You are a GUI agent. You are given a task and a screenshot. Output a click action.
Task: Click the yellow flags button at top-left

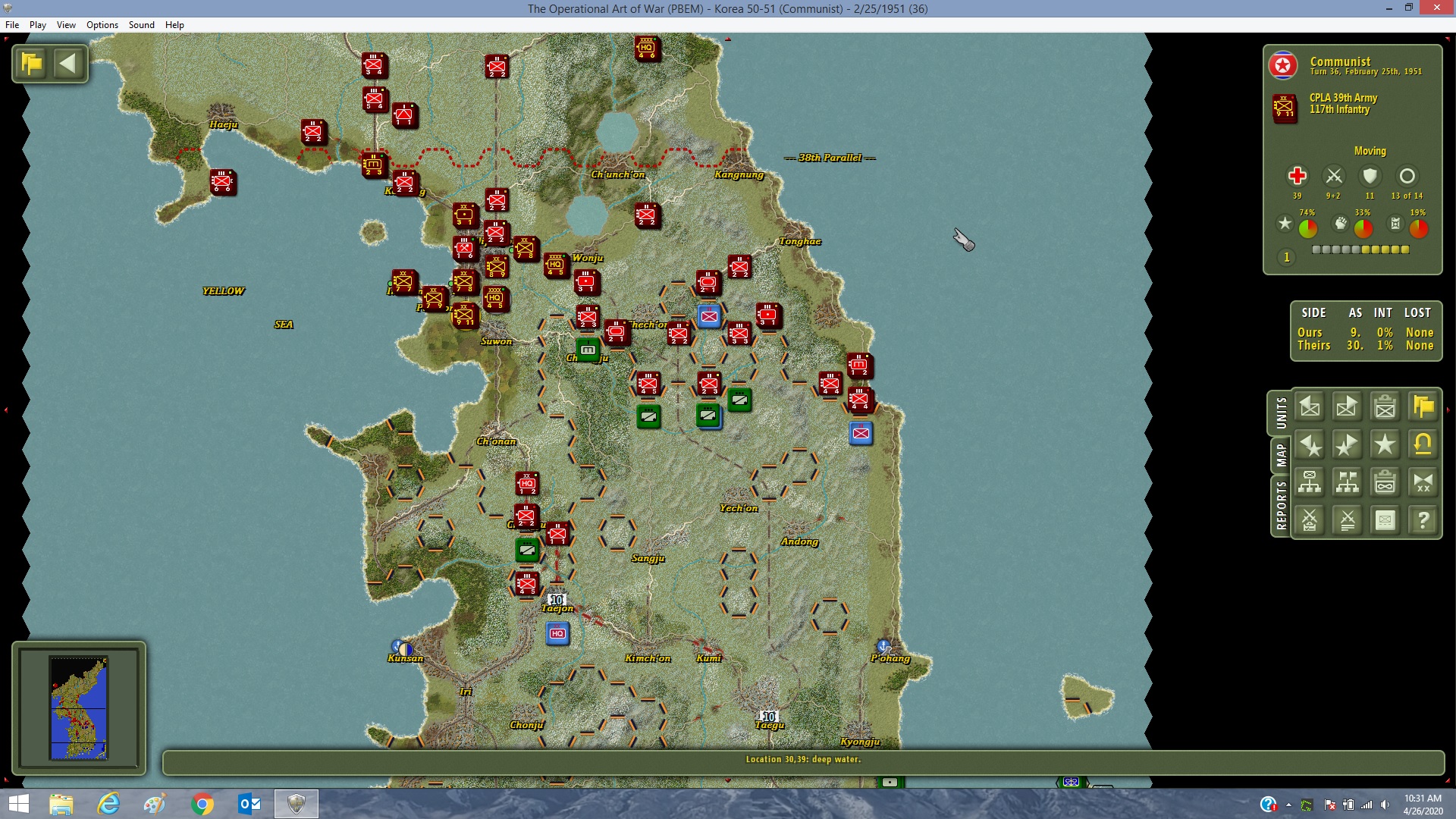[x=32, y=64]
